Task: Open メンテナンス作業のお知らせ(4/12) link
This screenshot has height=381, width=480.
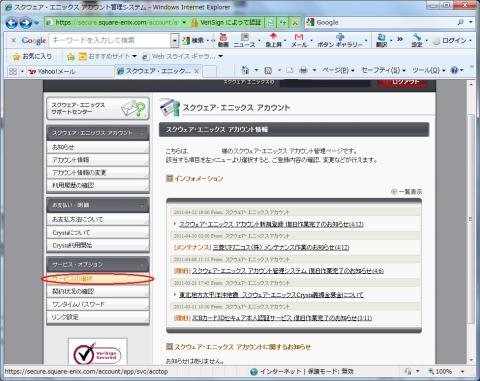Action: tap(281, 248)
